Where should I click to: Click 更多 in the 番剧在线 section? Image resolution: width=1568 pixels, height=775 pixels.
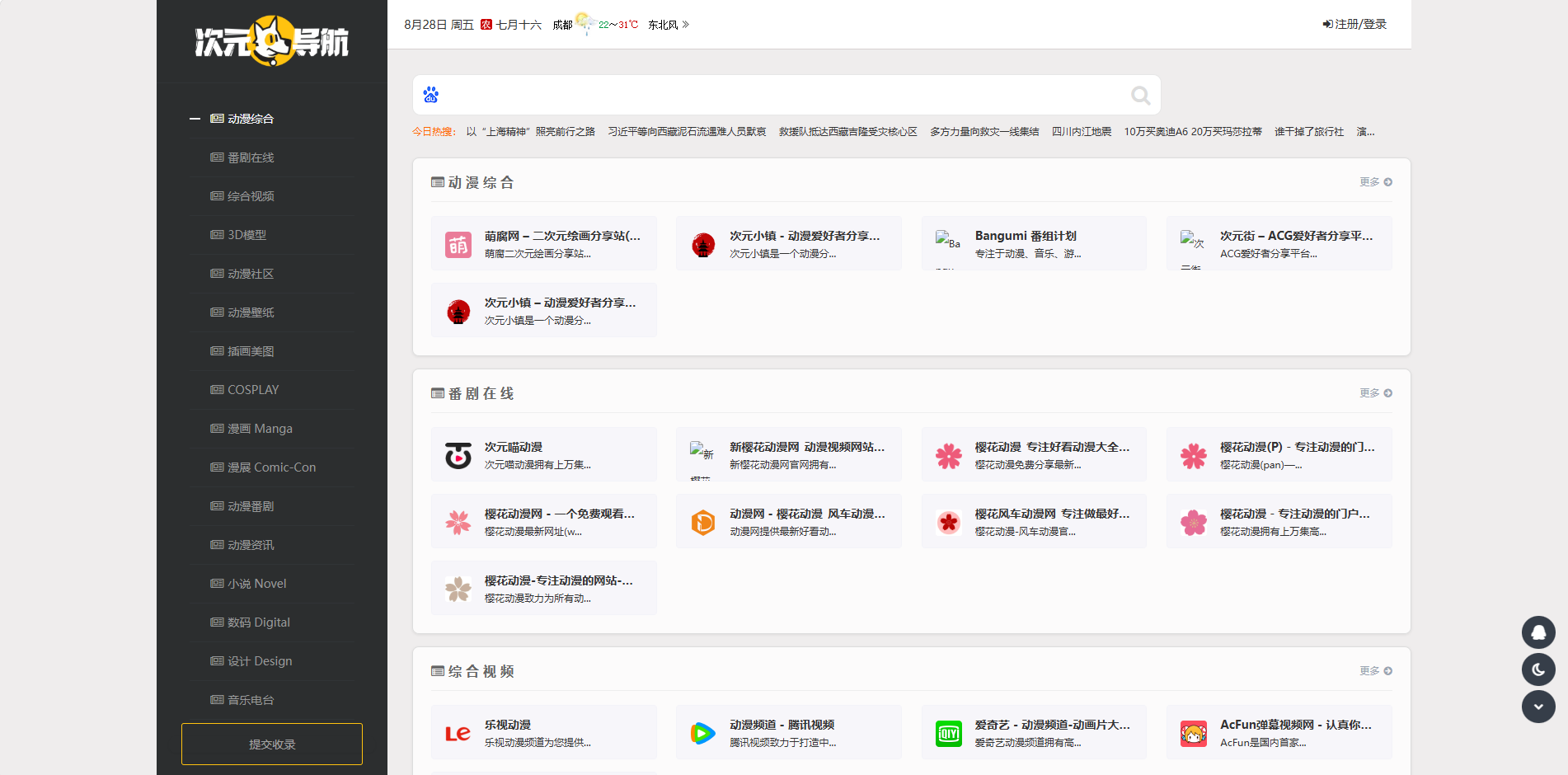tap(1376, 393)
